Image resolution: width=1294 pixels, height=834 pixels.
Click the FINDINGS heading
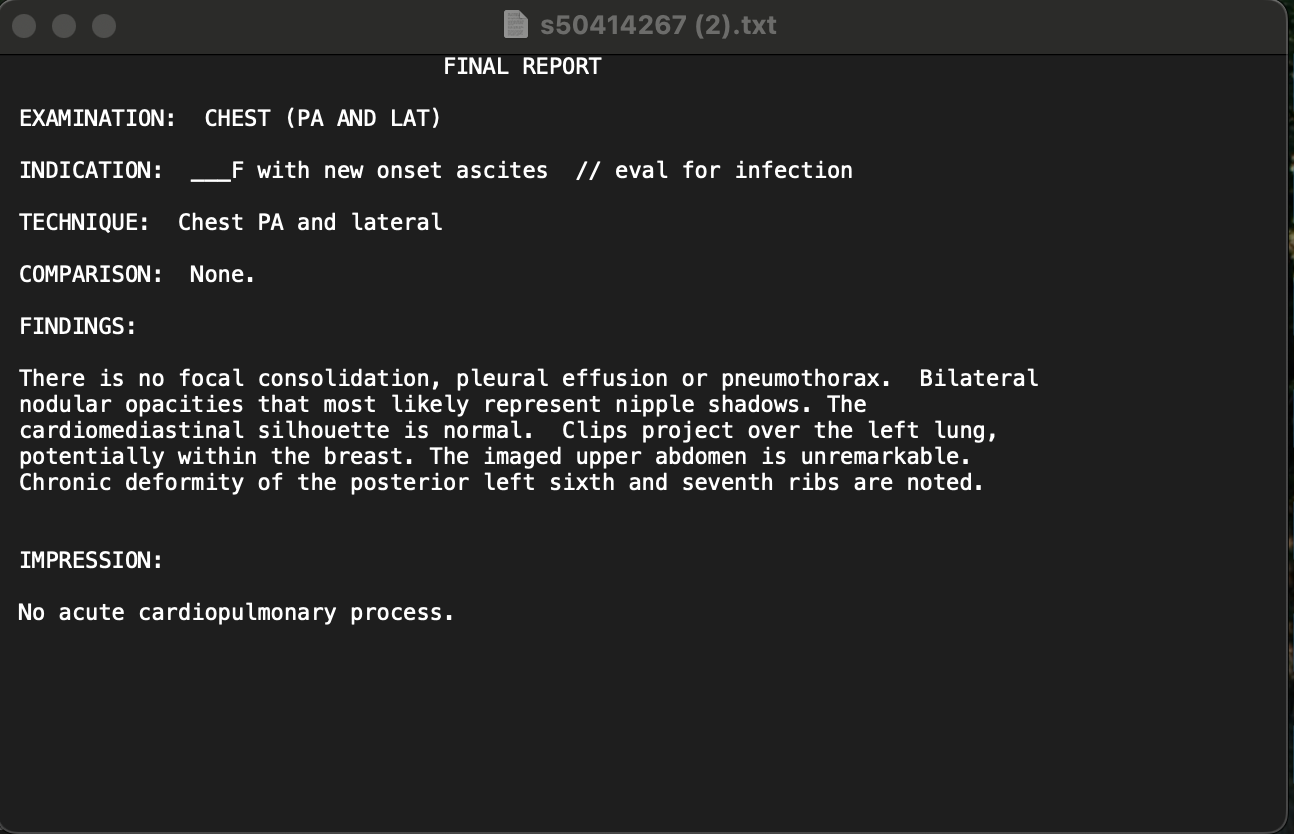[x=77, y=327]
